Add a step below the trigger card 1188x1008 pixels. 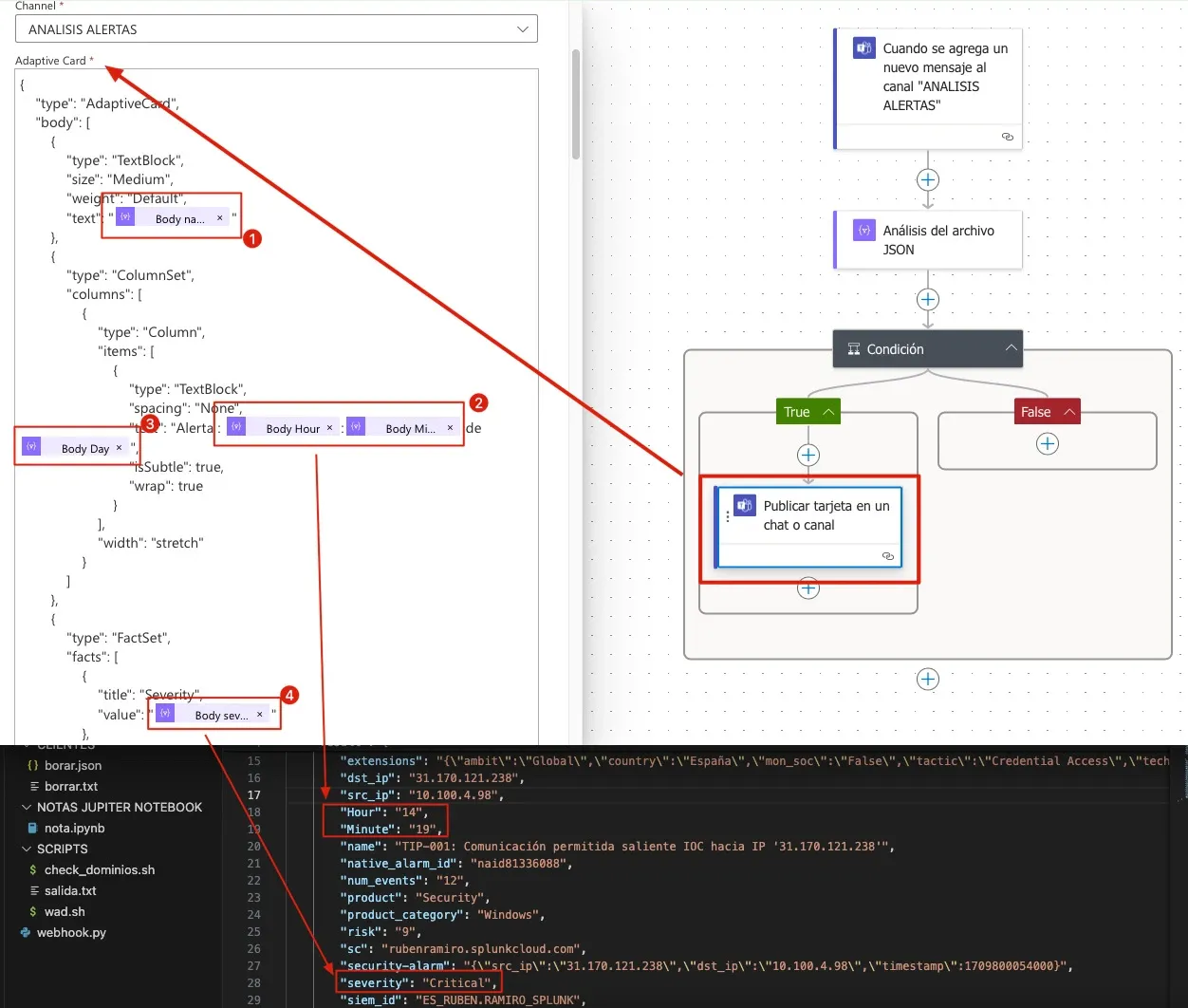928,179
